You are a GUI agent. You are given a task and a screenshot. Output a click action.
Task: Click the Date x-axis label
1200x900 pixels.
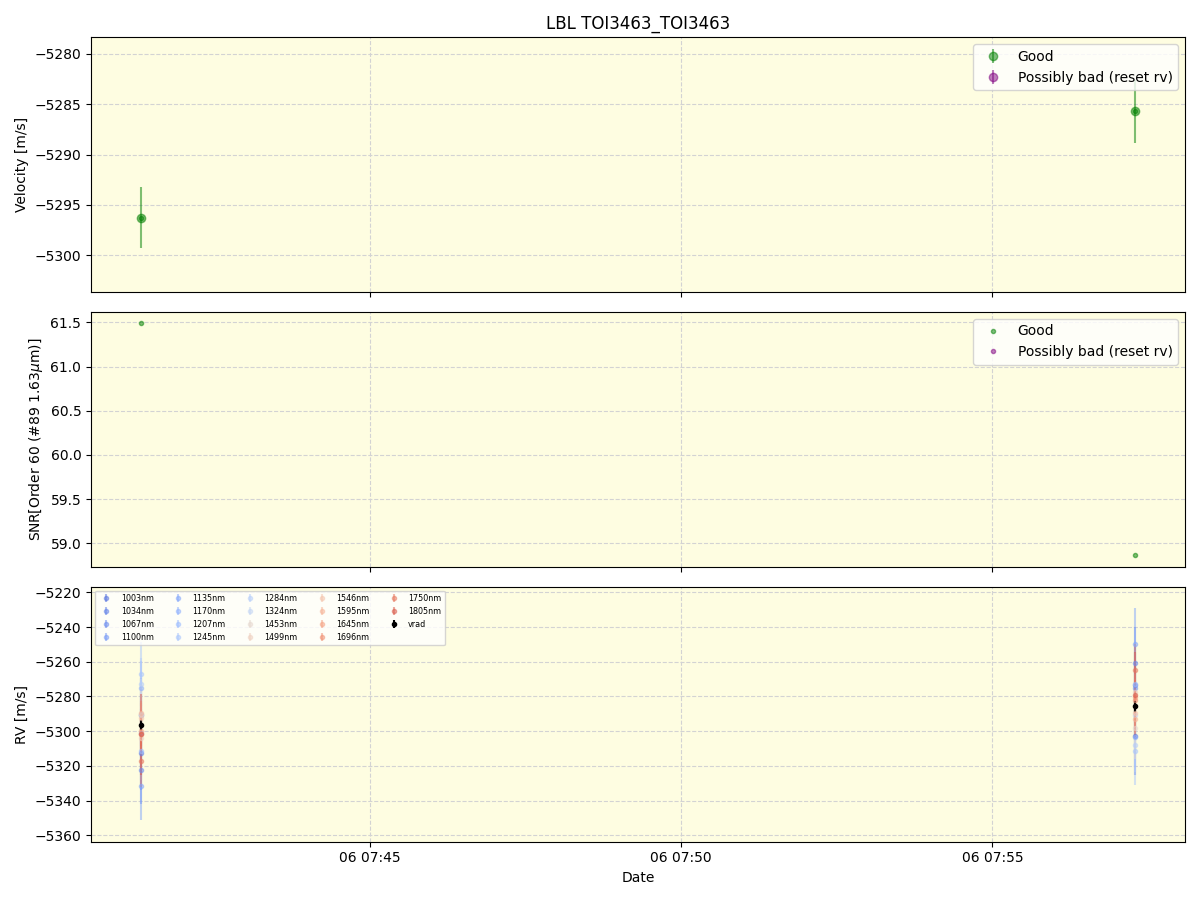tap(638, 877)
